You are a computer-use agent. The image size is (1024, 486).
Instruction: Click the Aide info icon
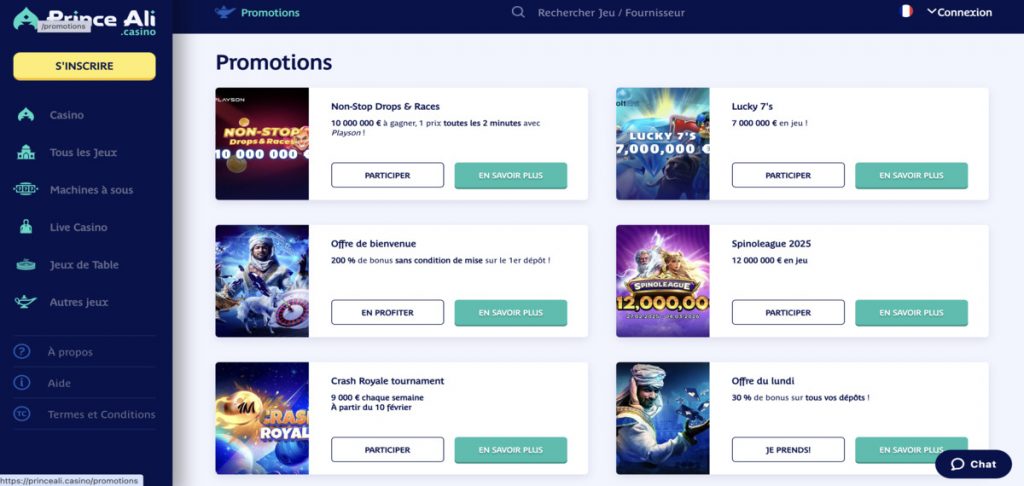22,383
